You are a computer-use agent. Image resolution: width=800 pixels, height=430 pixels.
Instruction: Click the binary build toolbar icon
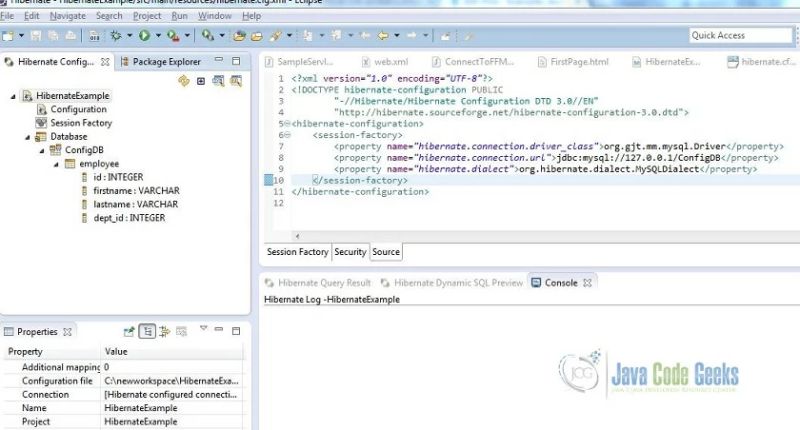click(x=94, y=36)
